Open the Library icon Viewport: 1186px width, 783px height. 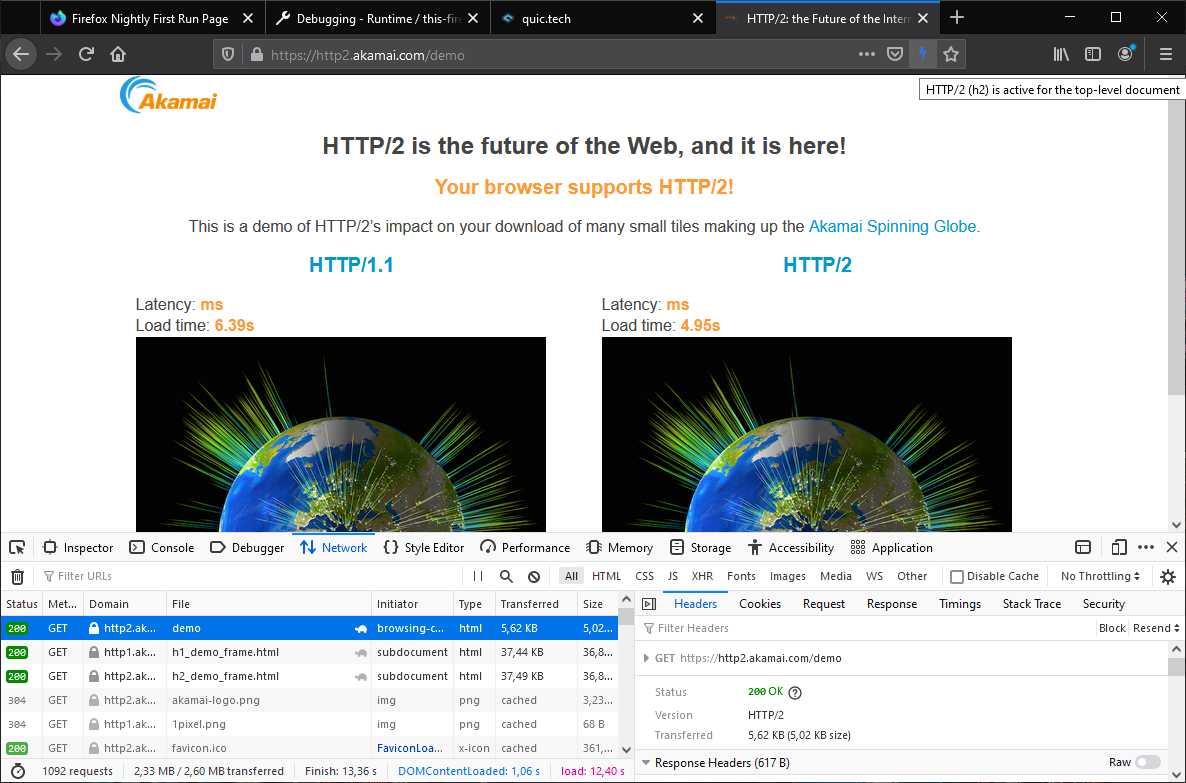[1061, 54]
